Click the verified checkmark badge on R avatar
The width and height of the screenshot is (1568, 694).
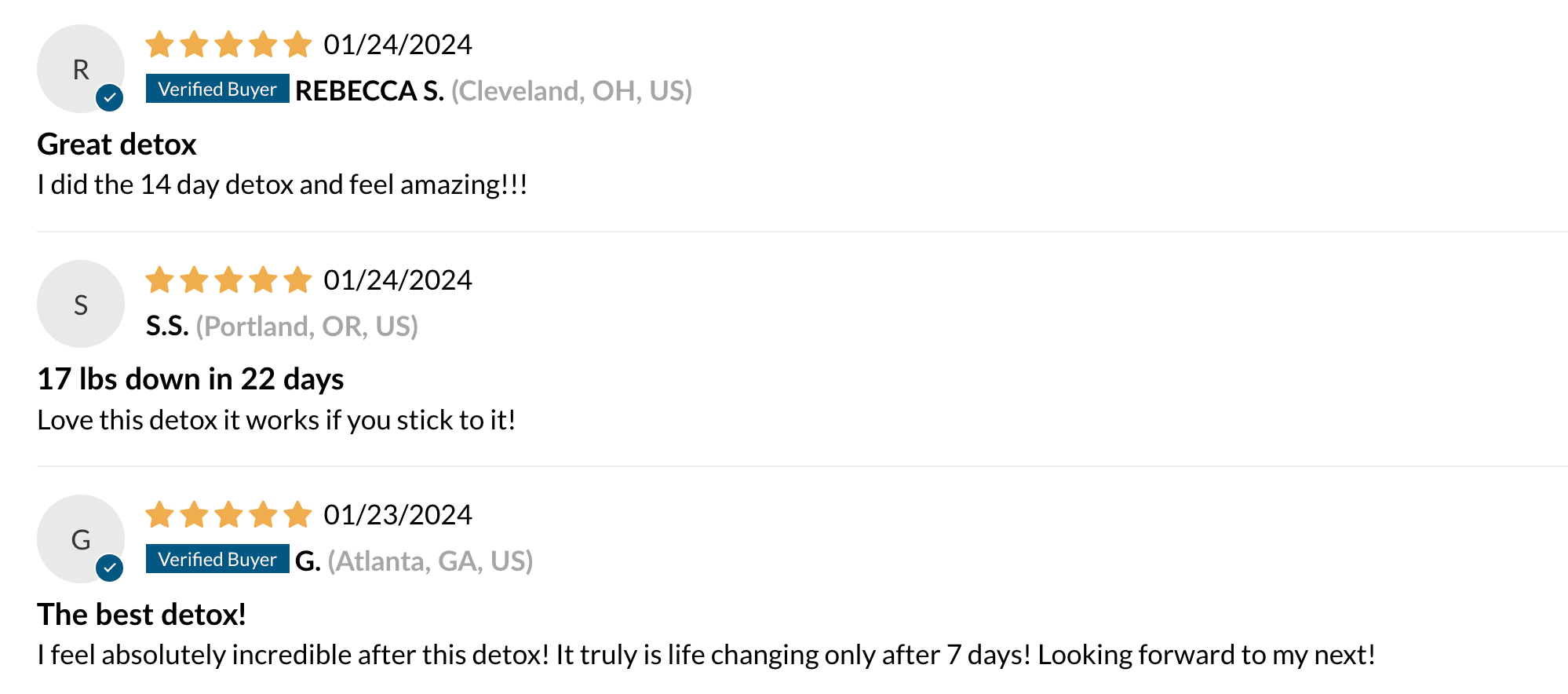tap(110, 98)
